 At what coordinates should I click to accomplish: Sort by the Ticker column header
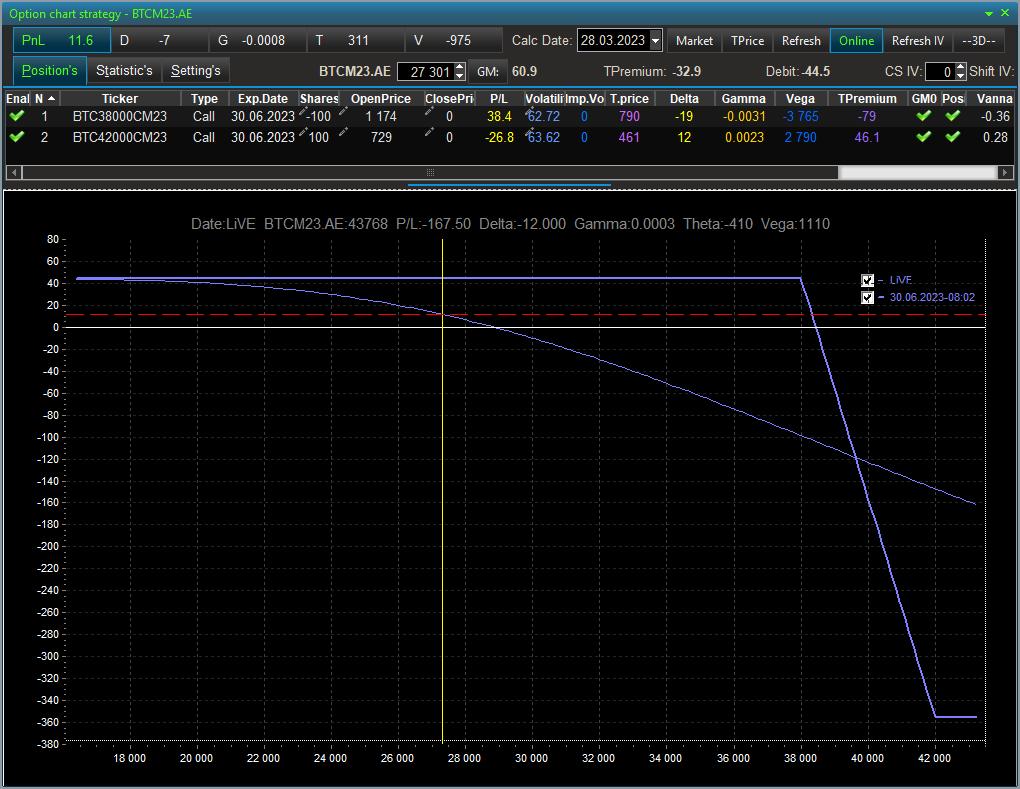tap(120, 98)
